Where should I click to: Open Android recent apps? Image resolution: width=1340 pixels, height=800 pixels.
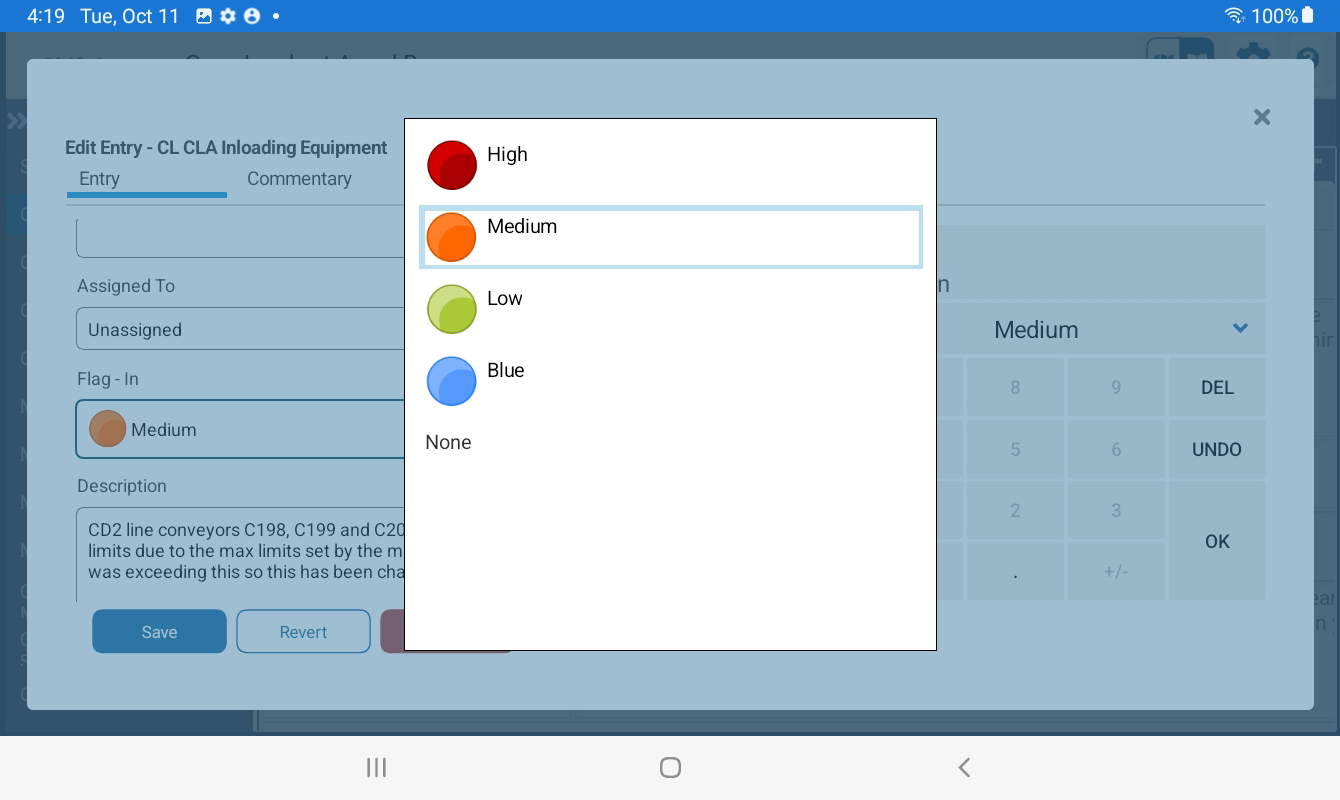pos(376,767)
